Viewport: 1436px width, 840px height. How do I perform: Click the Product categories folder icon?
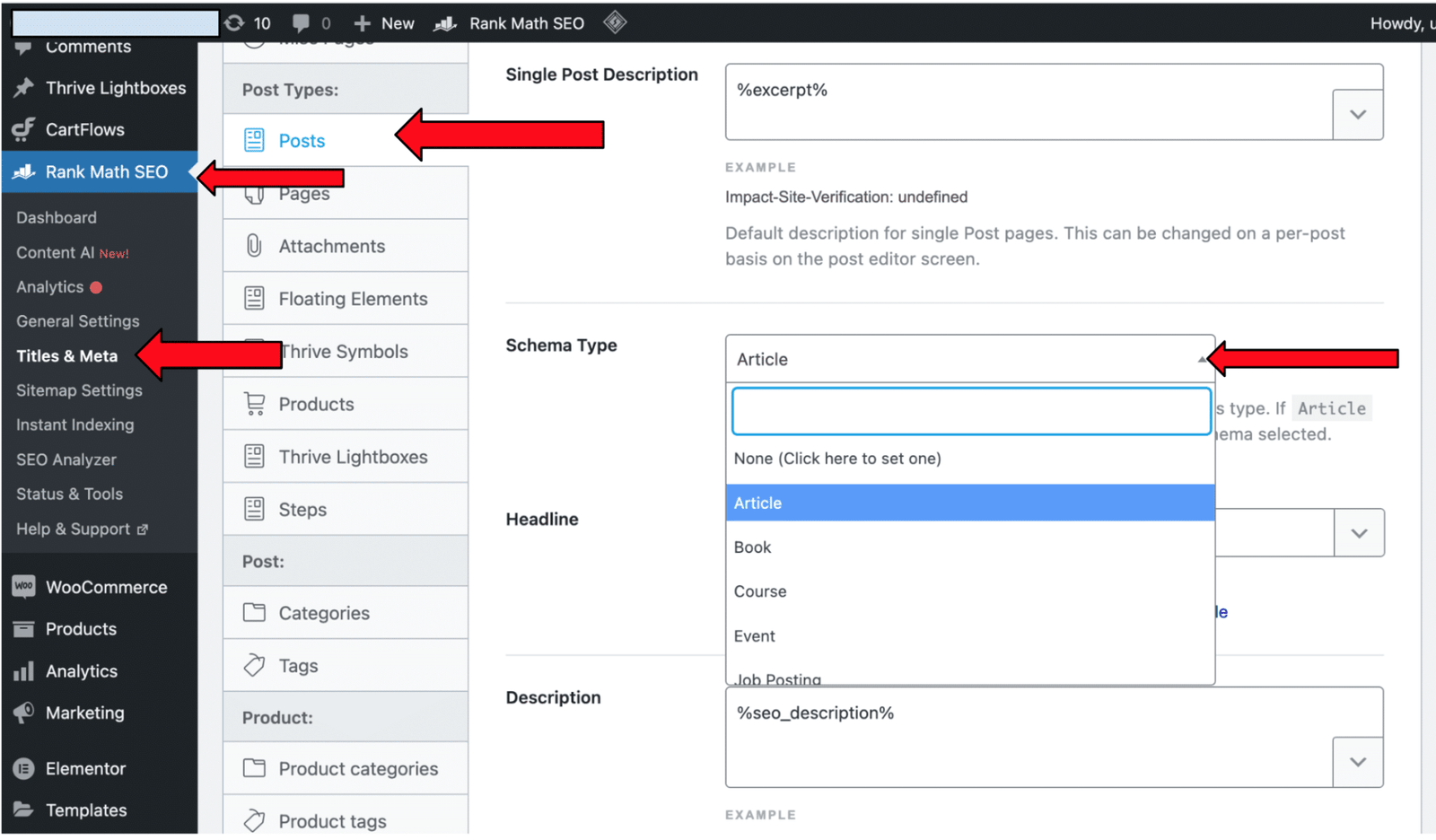[254, 769]
